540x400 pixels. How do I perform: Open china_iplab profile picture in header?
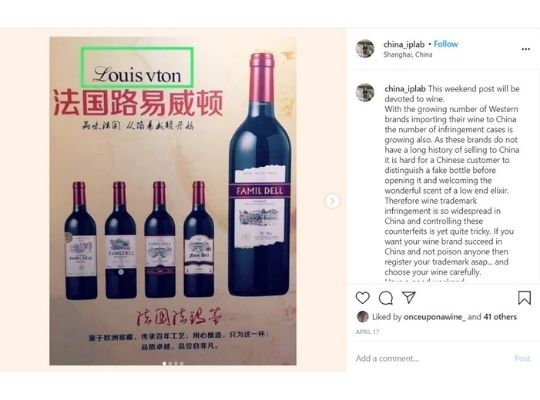[365, 49]
